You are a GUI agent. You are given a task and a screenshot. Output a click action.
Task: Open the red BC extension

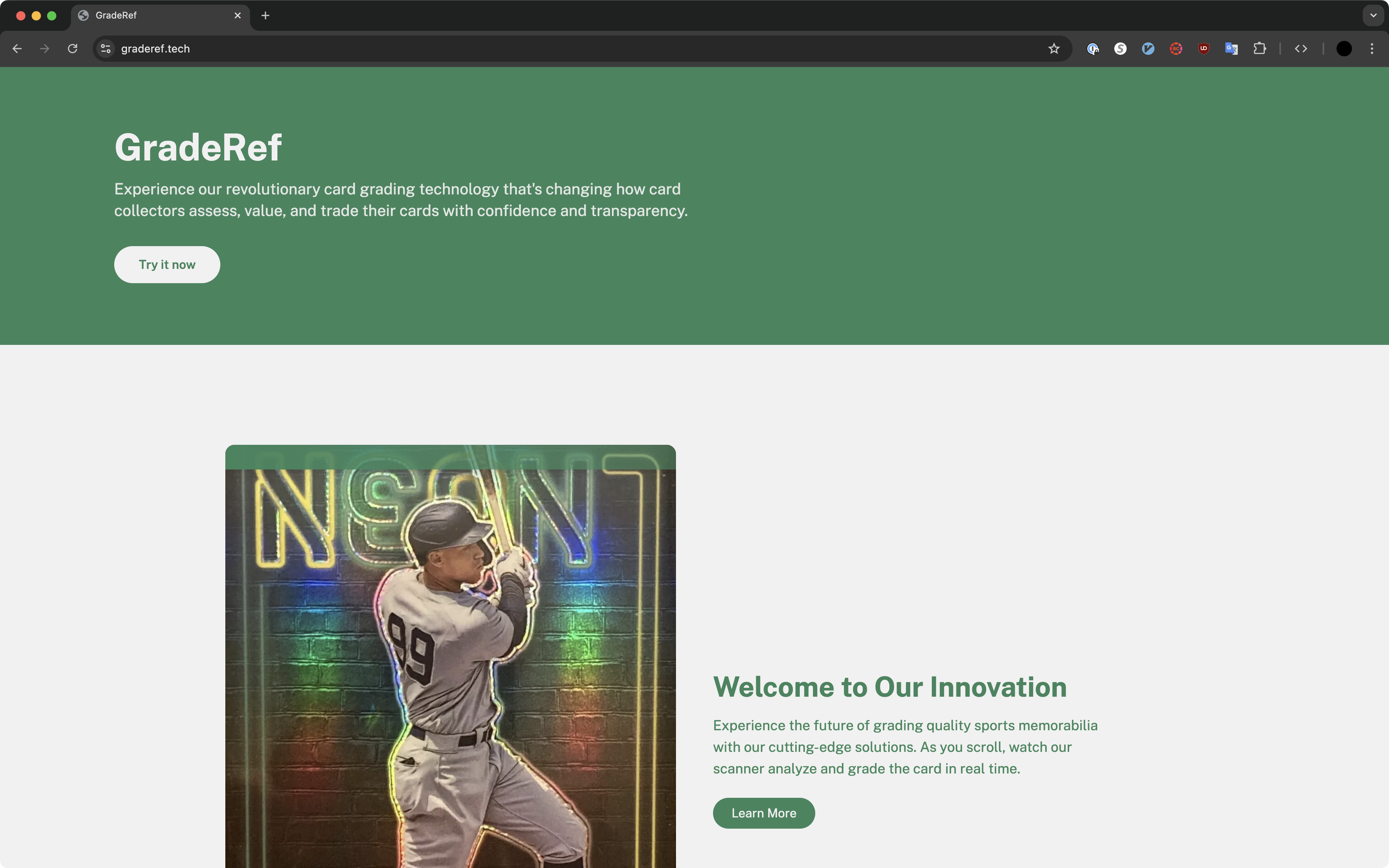[1176, 49]
